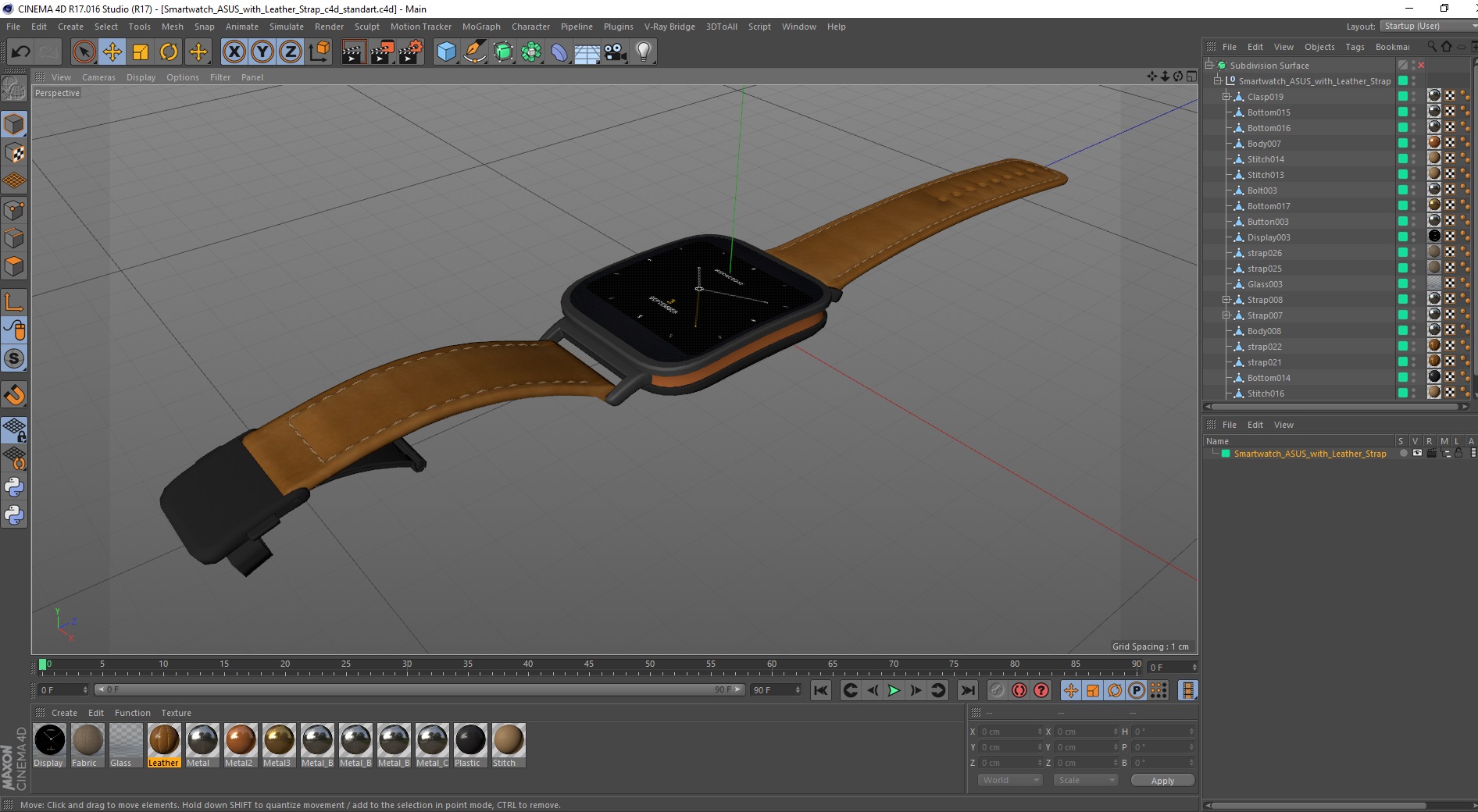Open the File menu
Screen dimensions: 1478x812
point(13,27)
